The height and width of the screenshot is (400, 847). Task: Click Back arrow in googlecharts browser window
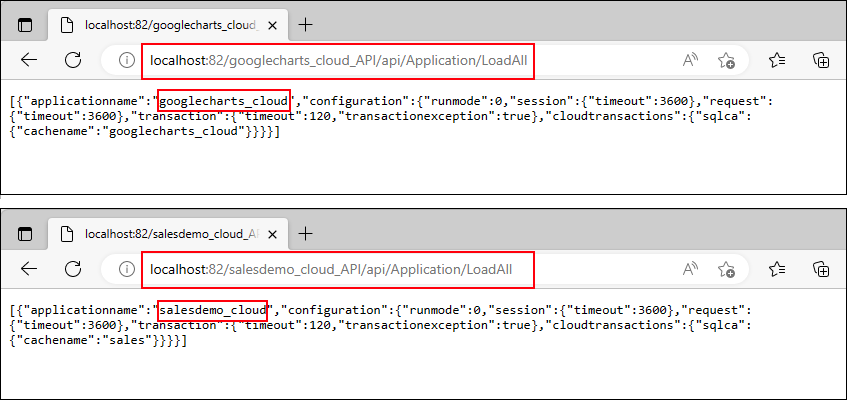click(x=29, y=60)
